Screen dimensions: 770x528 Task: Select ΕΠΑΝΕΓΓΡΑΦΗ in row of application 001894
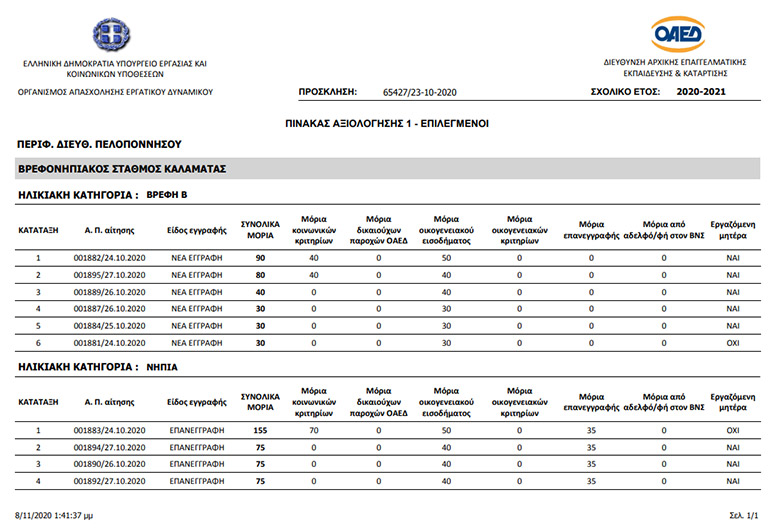[x=197, y=447]
